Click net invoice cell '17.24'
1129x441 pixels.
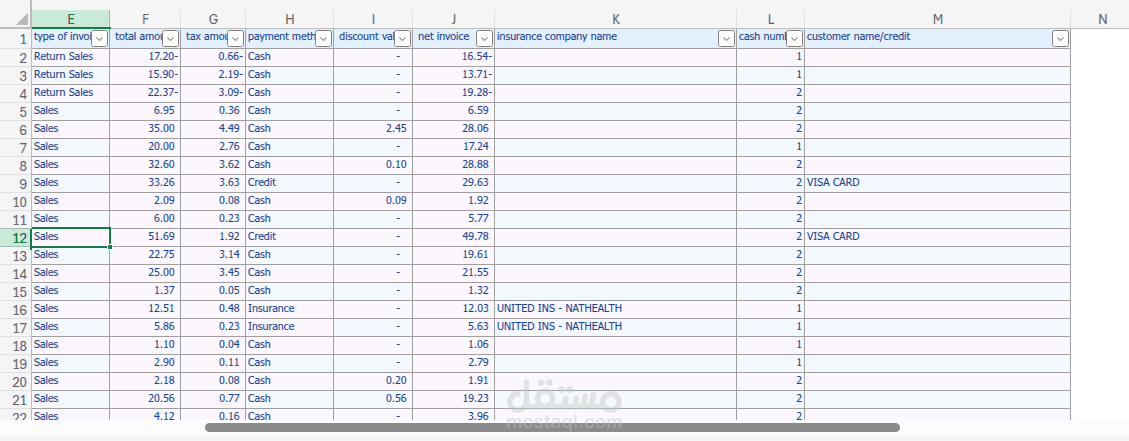[454, 146]
